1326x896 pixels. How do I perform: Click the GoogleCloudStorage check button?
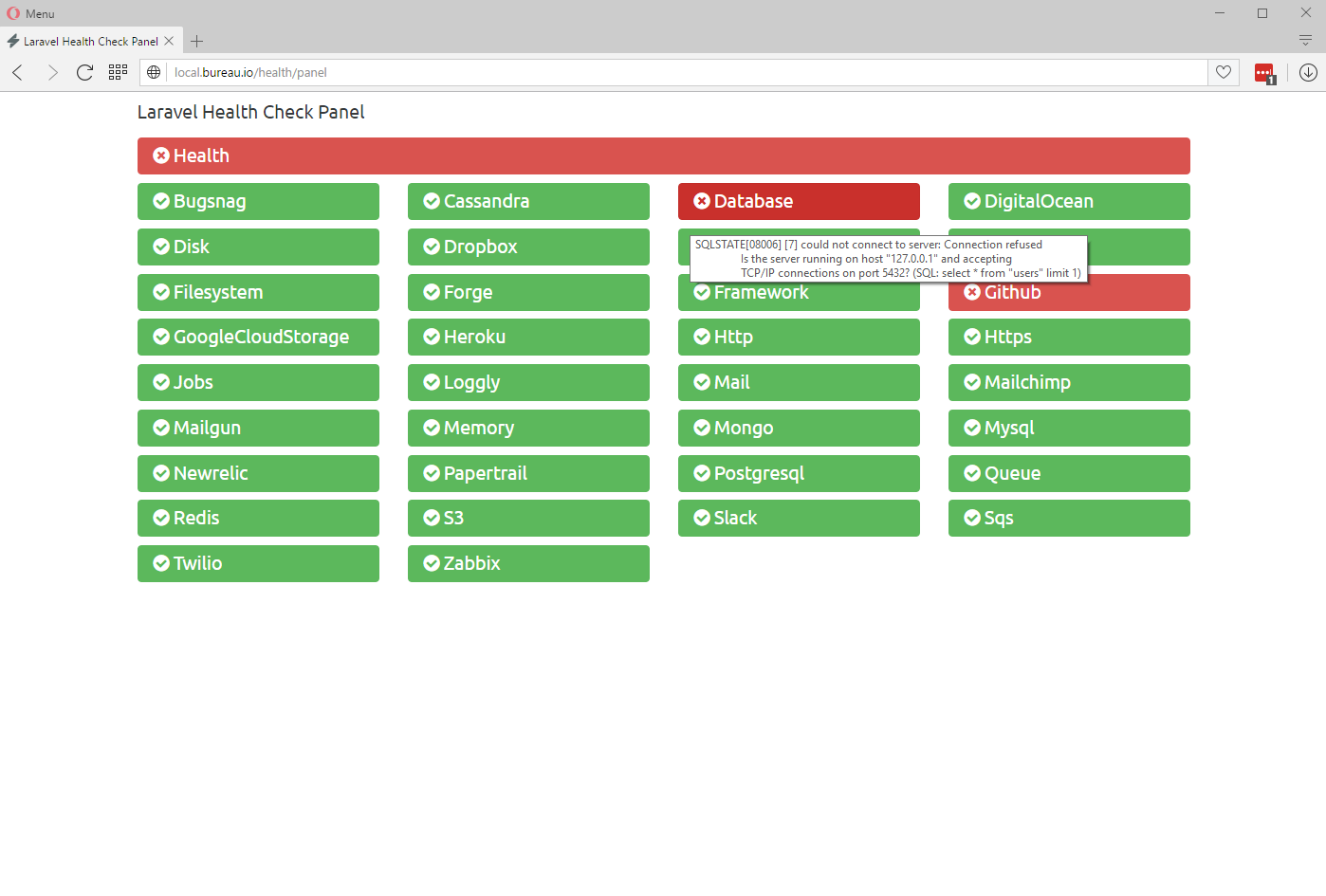click(258, 337)
